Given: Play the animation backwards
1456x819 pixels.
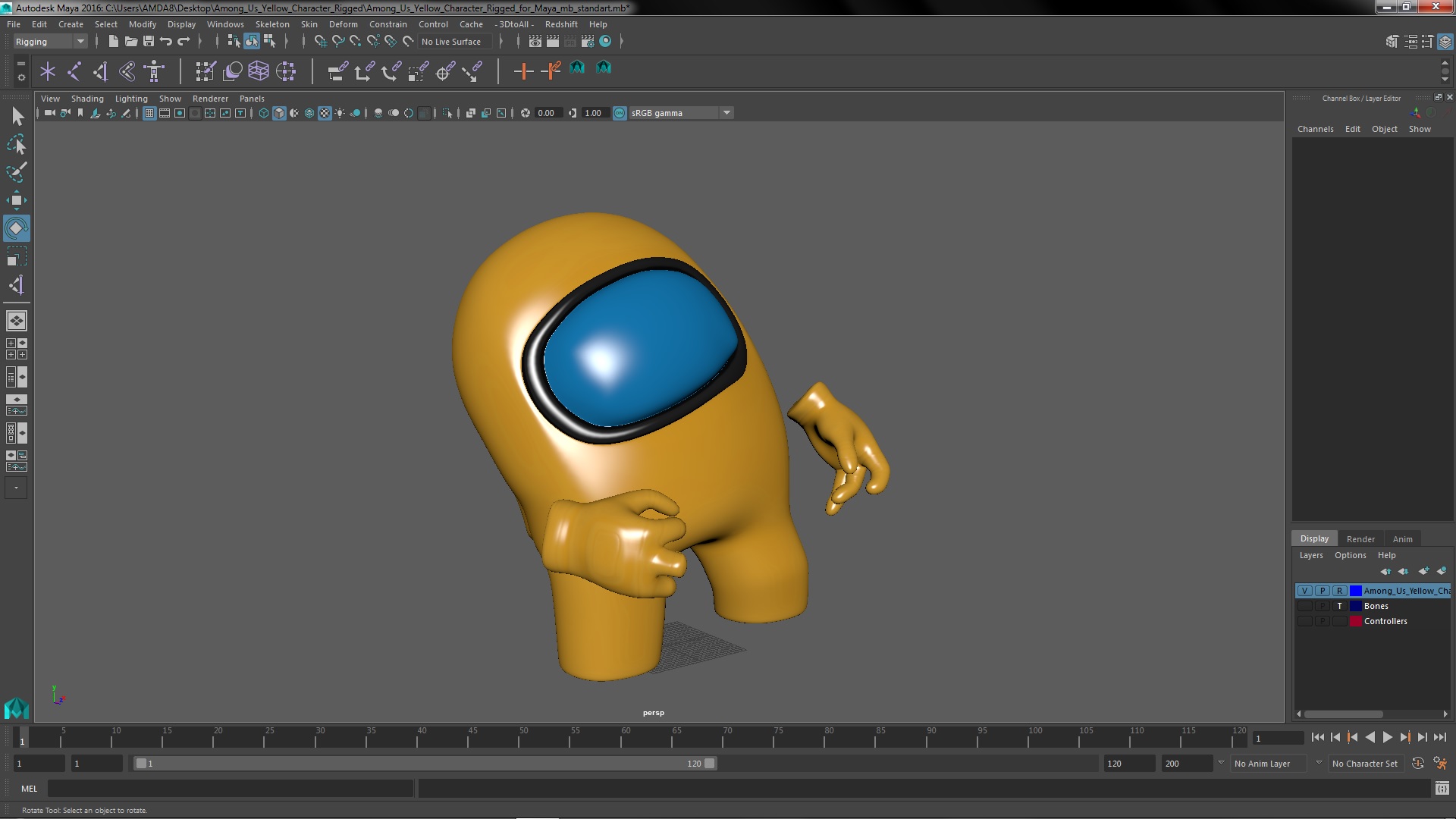Looking at the screenshot, I should click(1370, 737).
